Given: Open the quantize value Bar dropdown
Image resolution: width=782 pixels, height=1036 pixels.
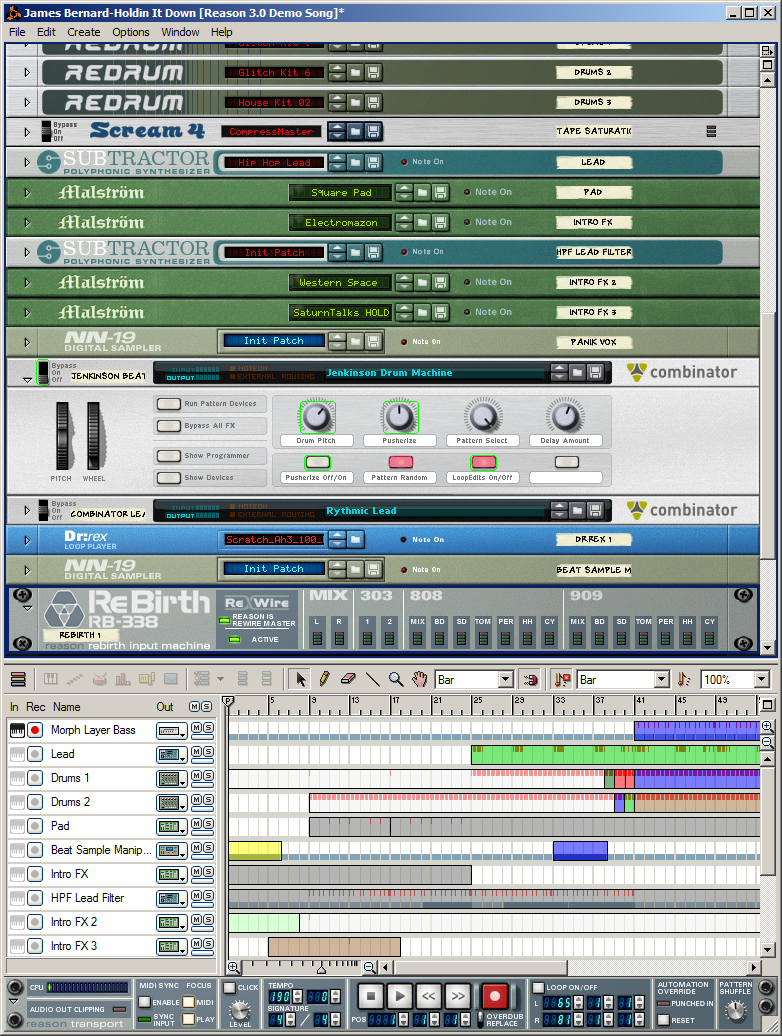Looking at the screenshot, I should [x=662, y=679].
